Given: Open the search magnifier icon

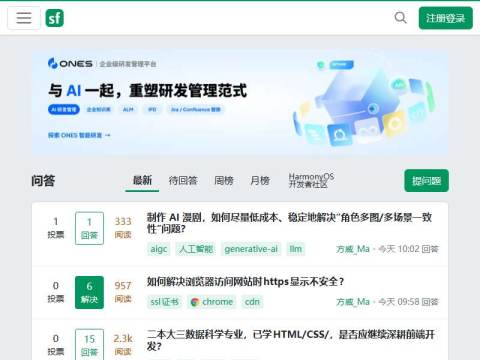Looking at the screenshot, I should click(x=400, y=18).
